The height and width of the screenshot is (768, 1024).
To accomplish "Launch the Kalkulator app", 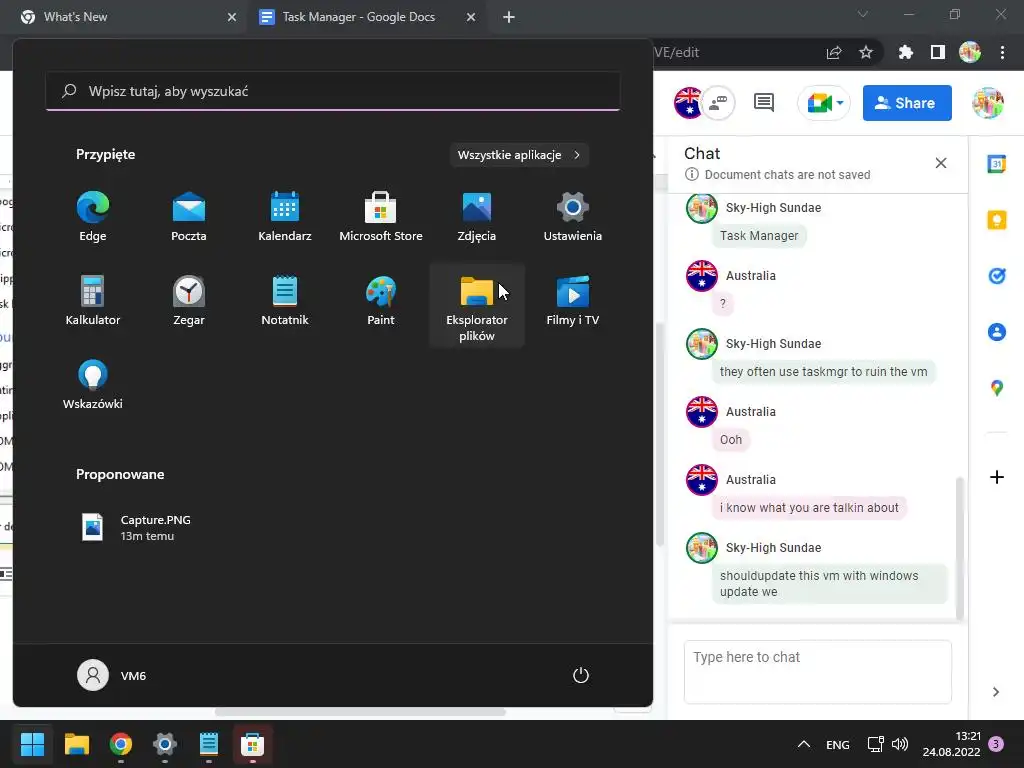I will [x=92, y=301].
